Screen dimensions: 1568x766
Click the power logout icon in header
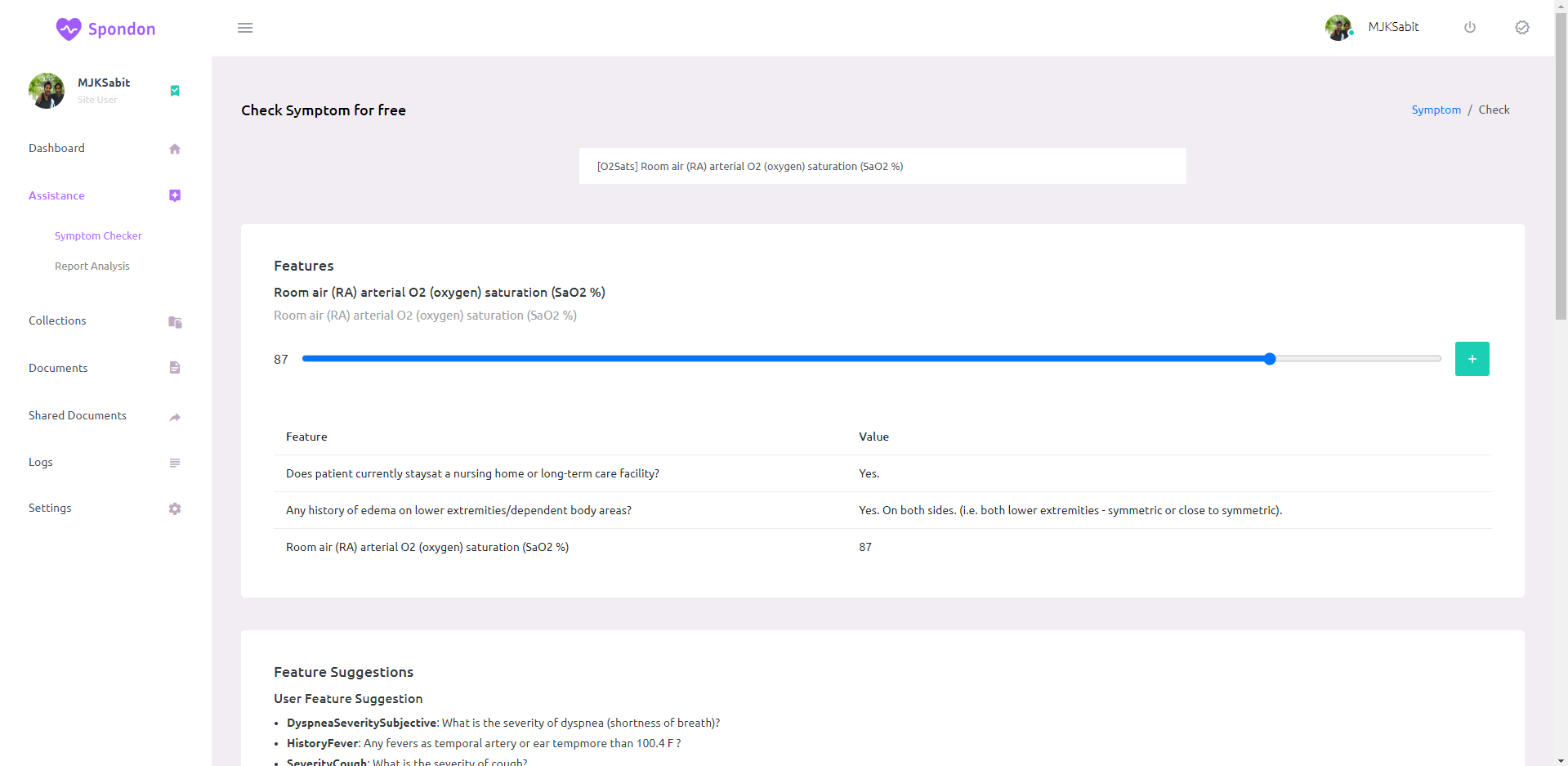(1470, 27)
